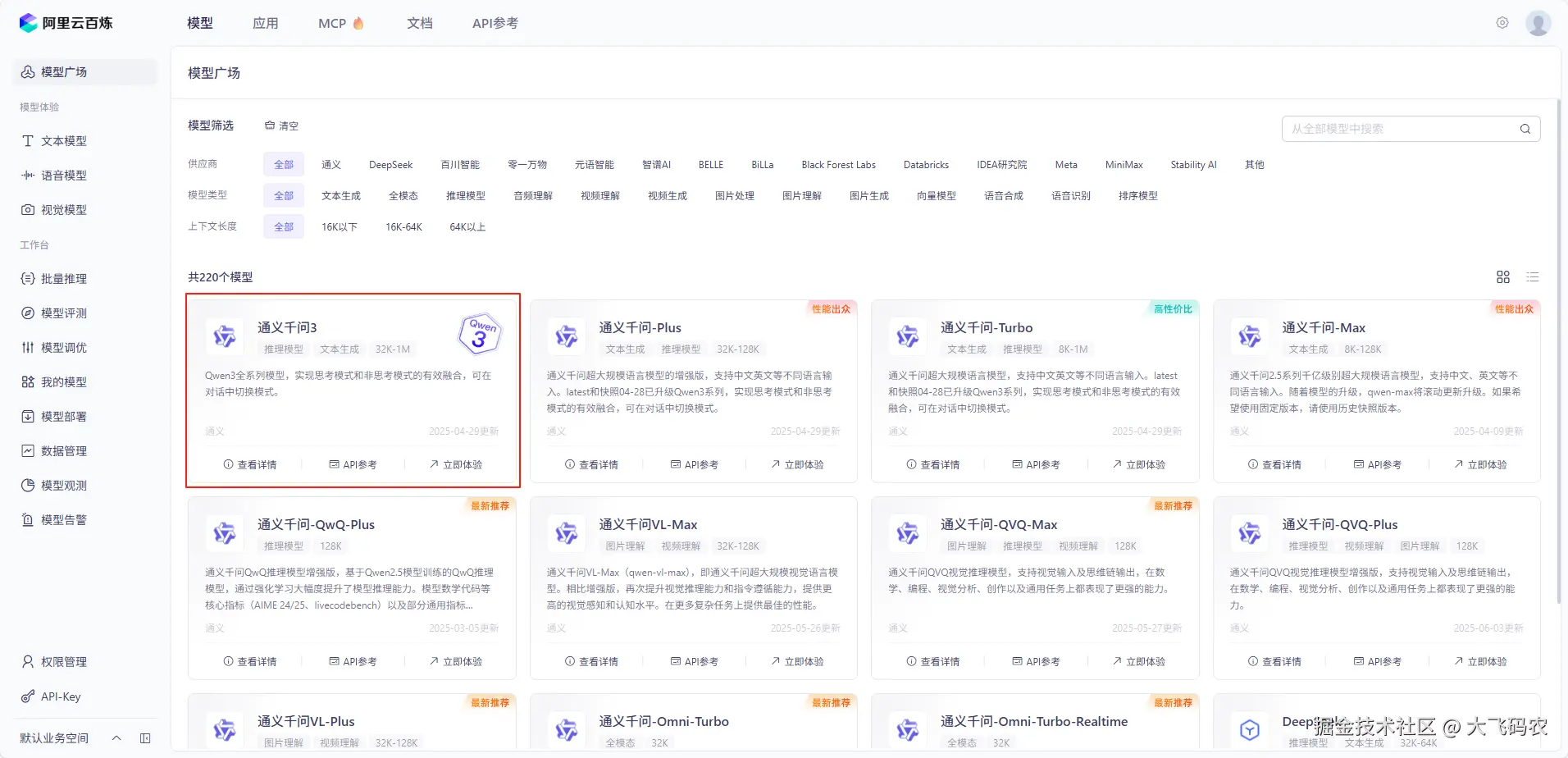Click the 语音模型 waveform icon
Screen dimensions: 1568x758
(x=28, y=176)
